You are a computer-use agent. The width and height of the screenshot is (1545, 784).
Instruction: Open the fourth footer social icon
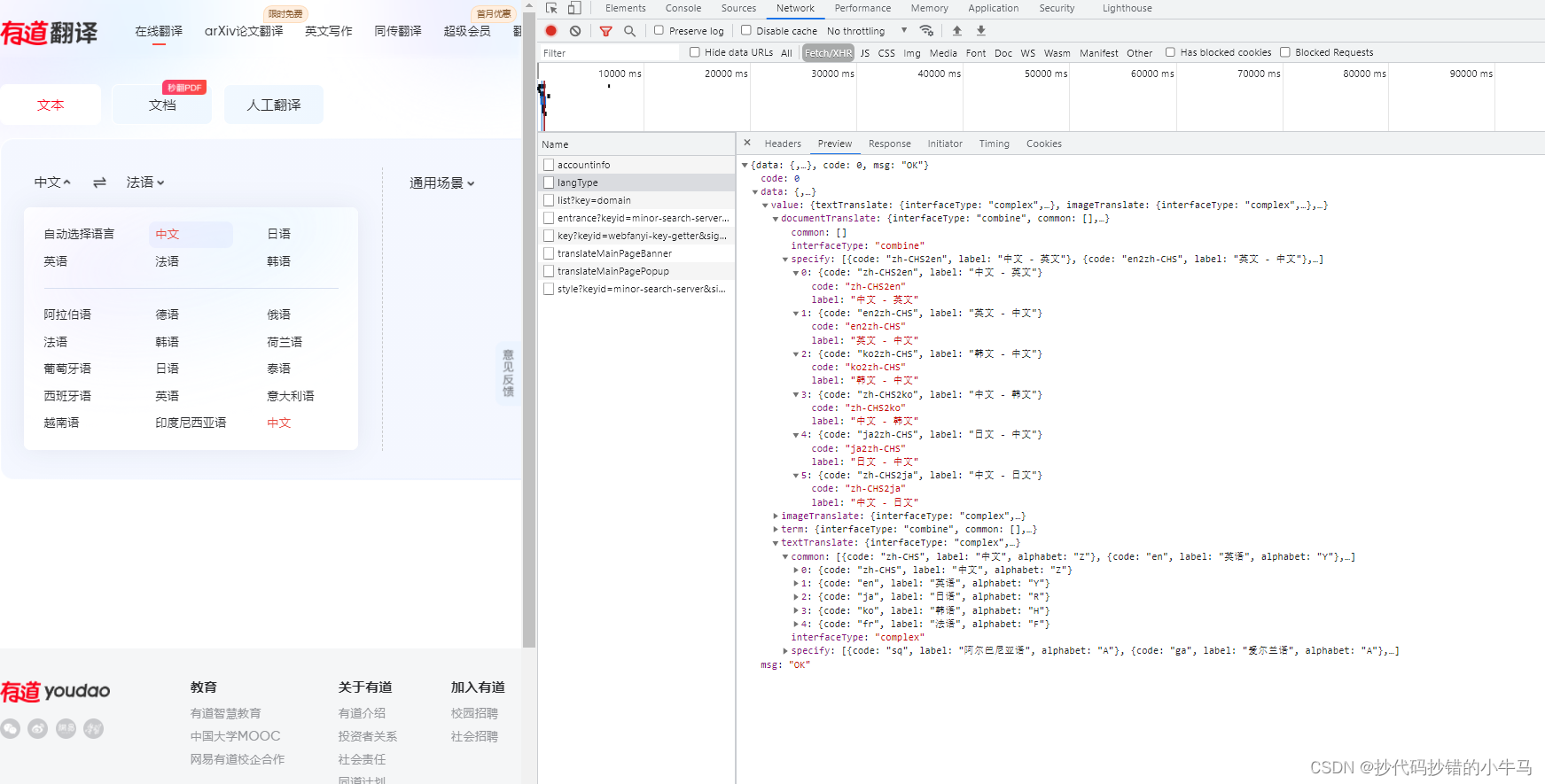click(x=94, y=729)
